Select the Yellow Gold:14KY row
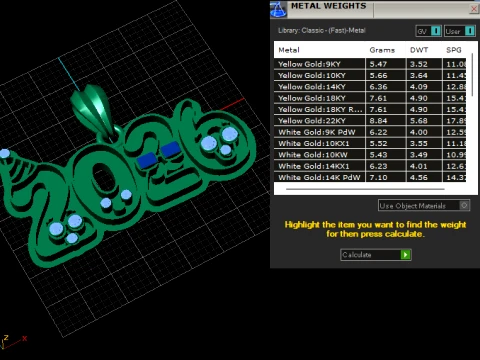The width and height of the screenshot is (480, 360). click(x=370, y=87)
